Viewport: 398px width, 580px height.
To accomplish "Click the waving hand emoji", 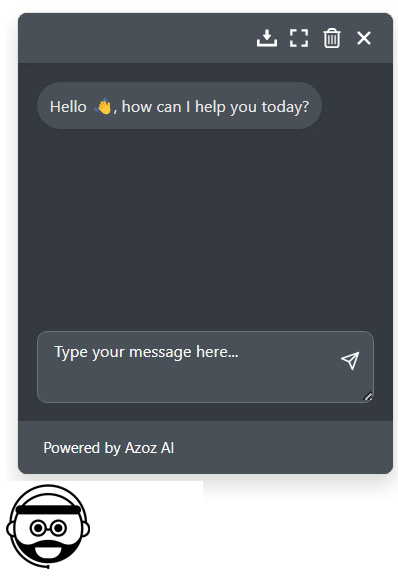I will click(103, 107).
